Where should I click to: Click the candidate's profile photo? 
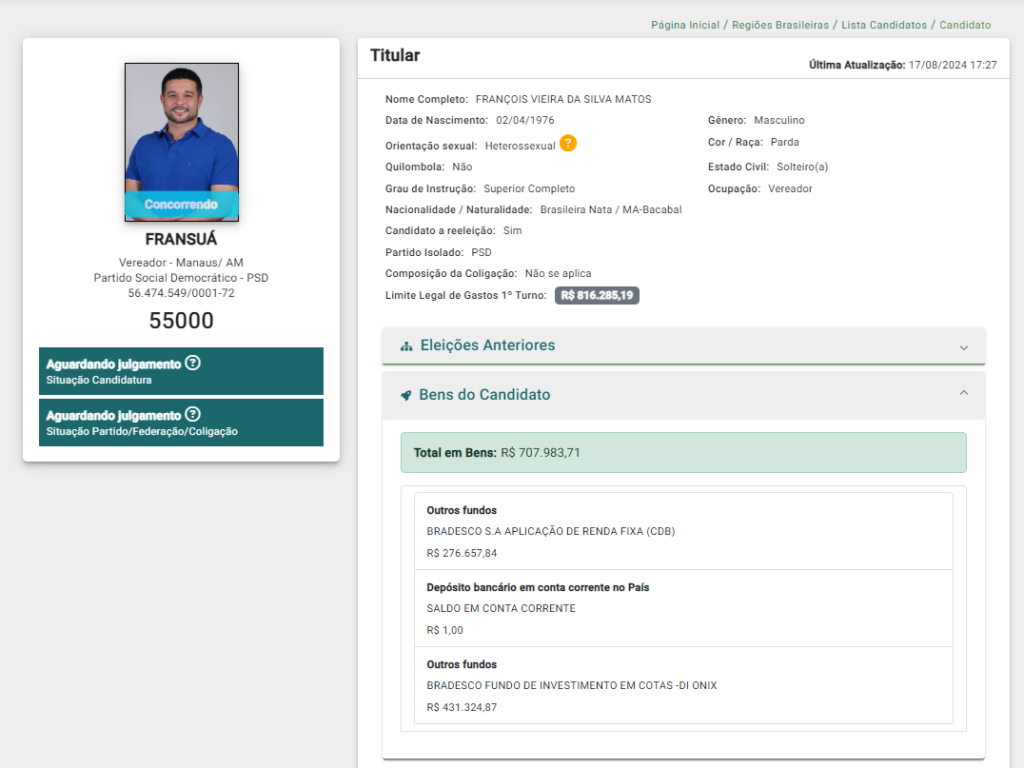pyautogui.click(x=181, y=125)
